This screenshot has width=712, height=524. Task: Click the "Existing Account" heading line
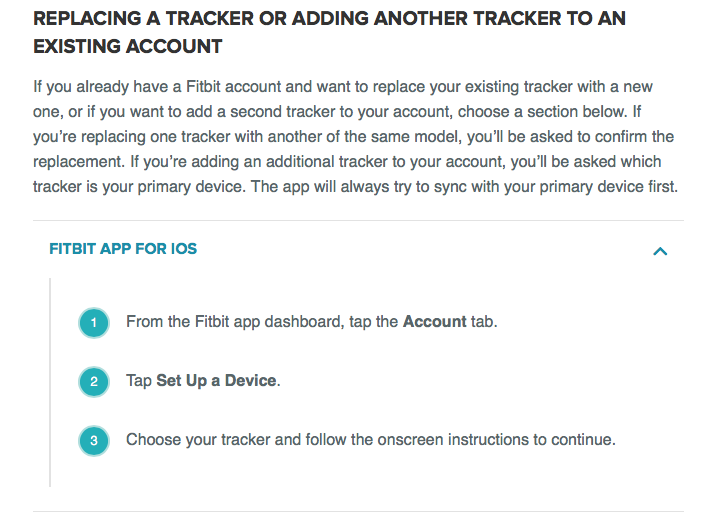coord(128,47)
